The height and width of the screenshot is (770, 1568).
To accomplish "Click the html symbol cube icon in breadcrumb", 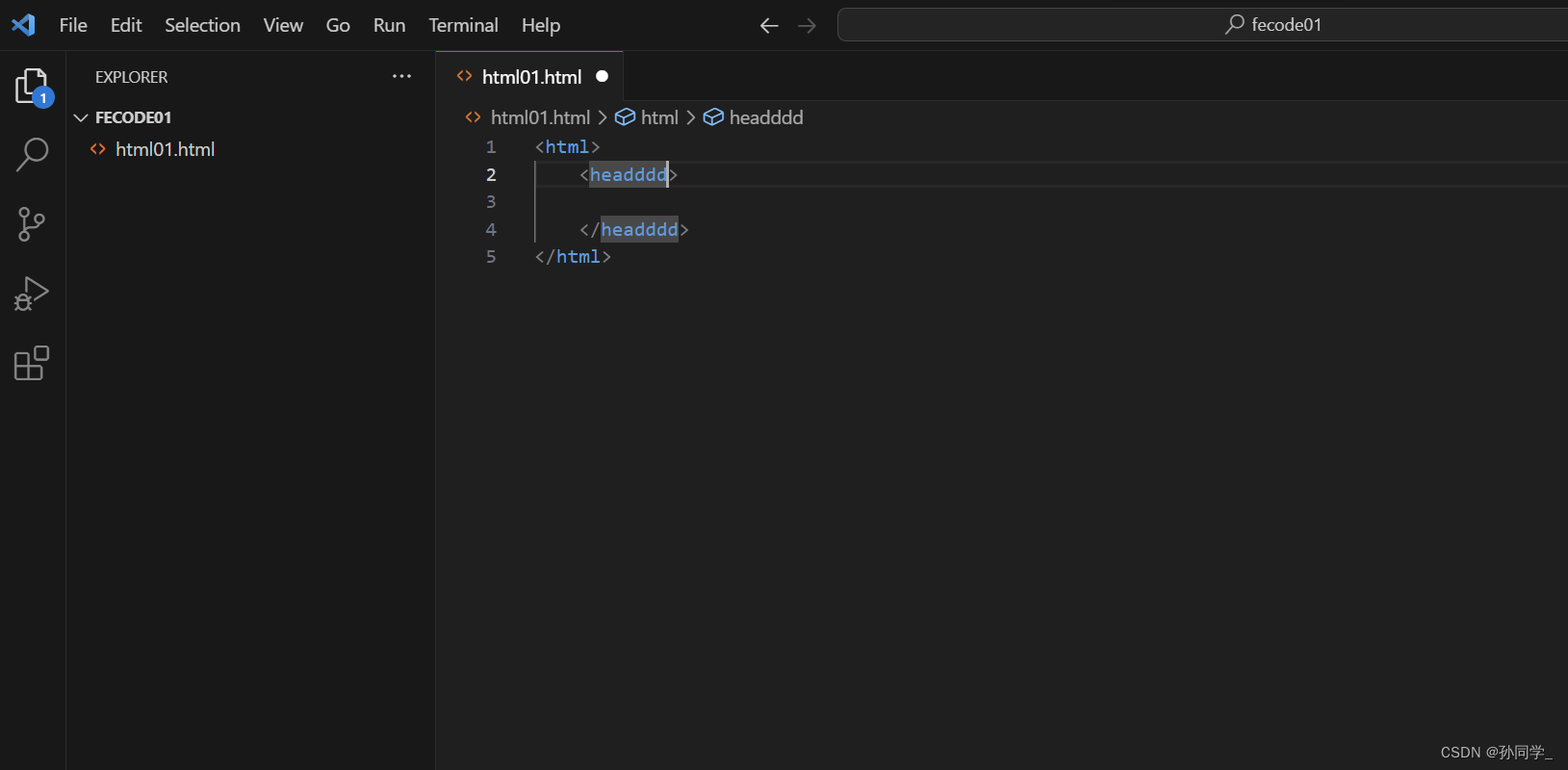I will [625, 117].
